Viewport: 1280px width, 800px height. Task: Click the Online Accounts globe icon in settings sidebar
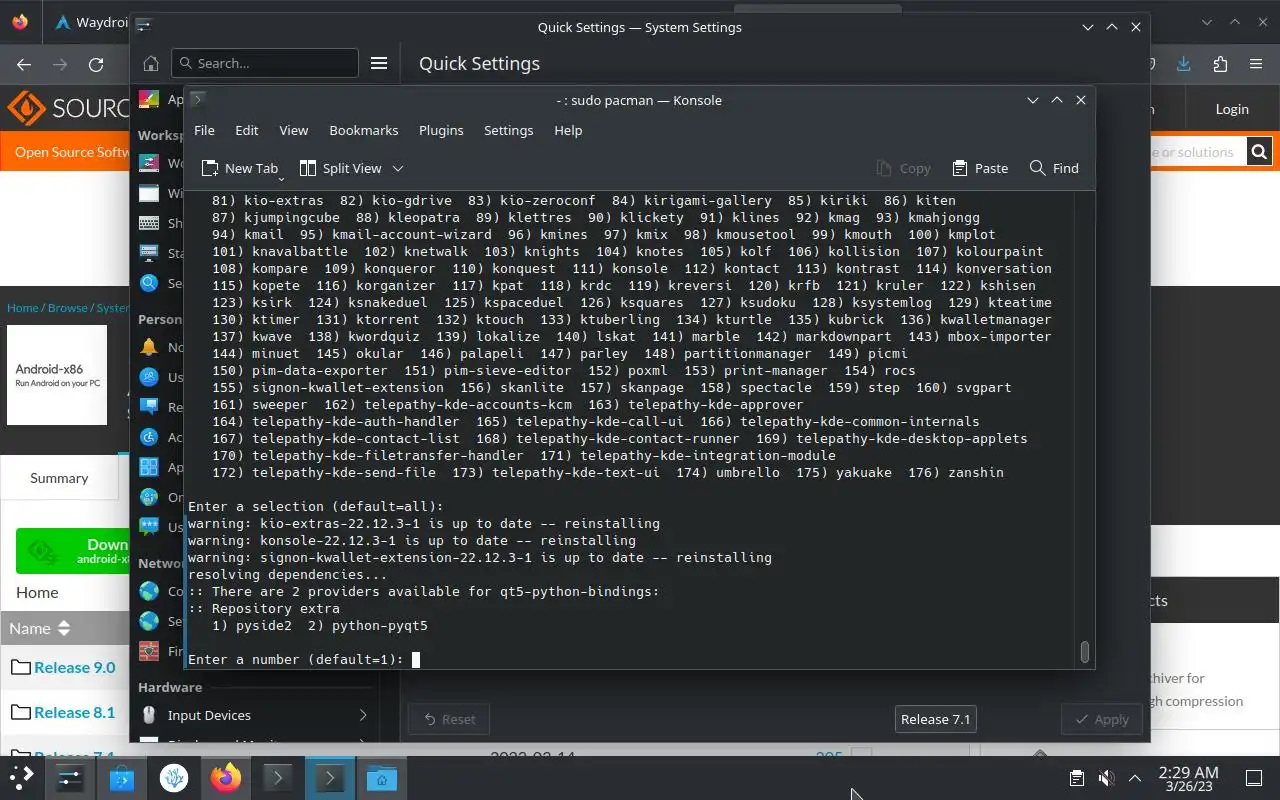click(x=149, y=497)
